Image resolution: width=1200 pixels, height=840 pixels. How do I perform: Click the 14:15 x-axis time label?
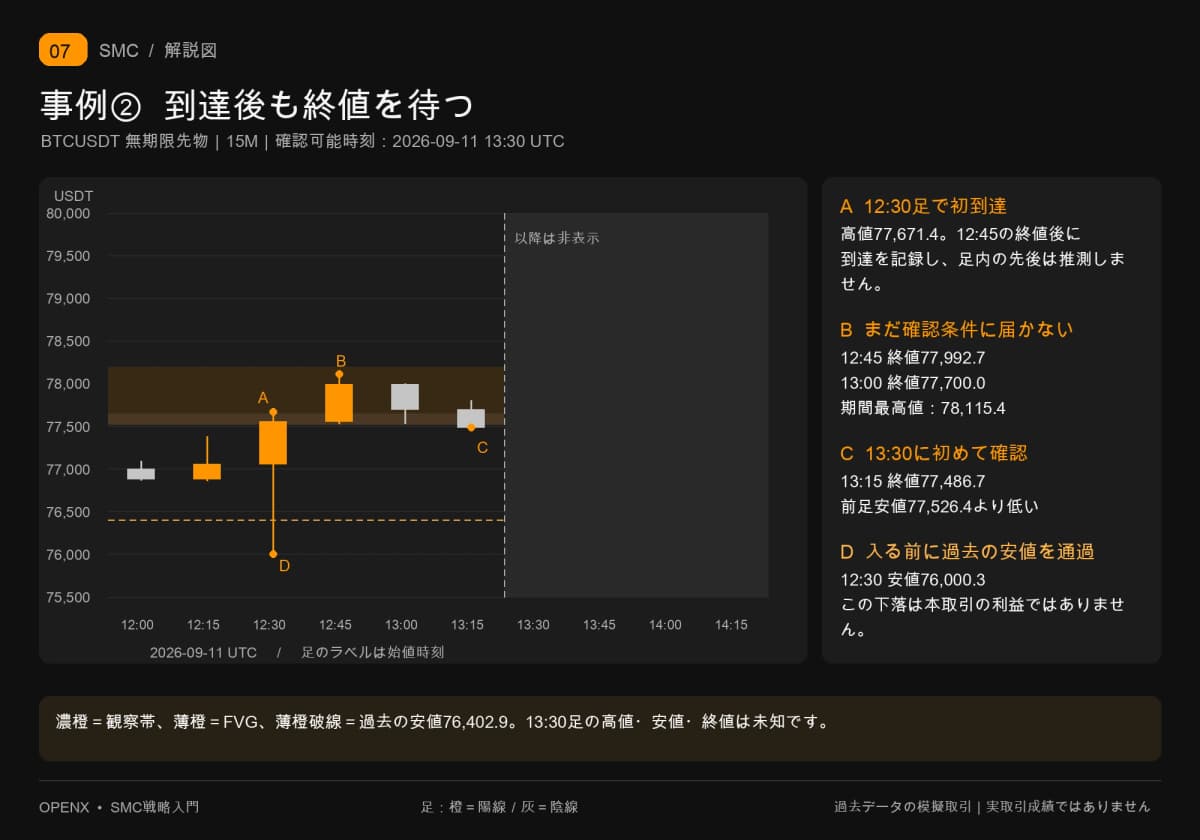click(x=731, y=625)
